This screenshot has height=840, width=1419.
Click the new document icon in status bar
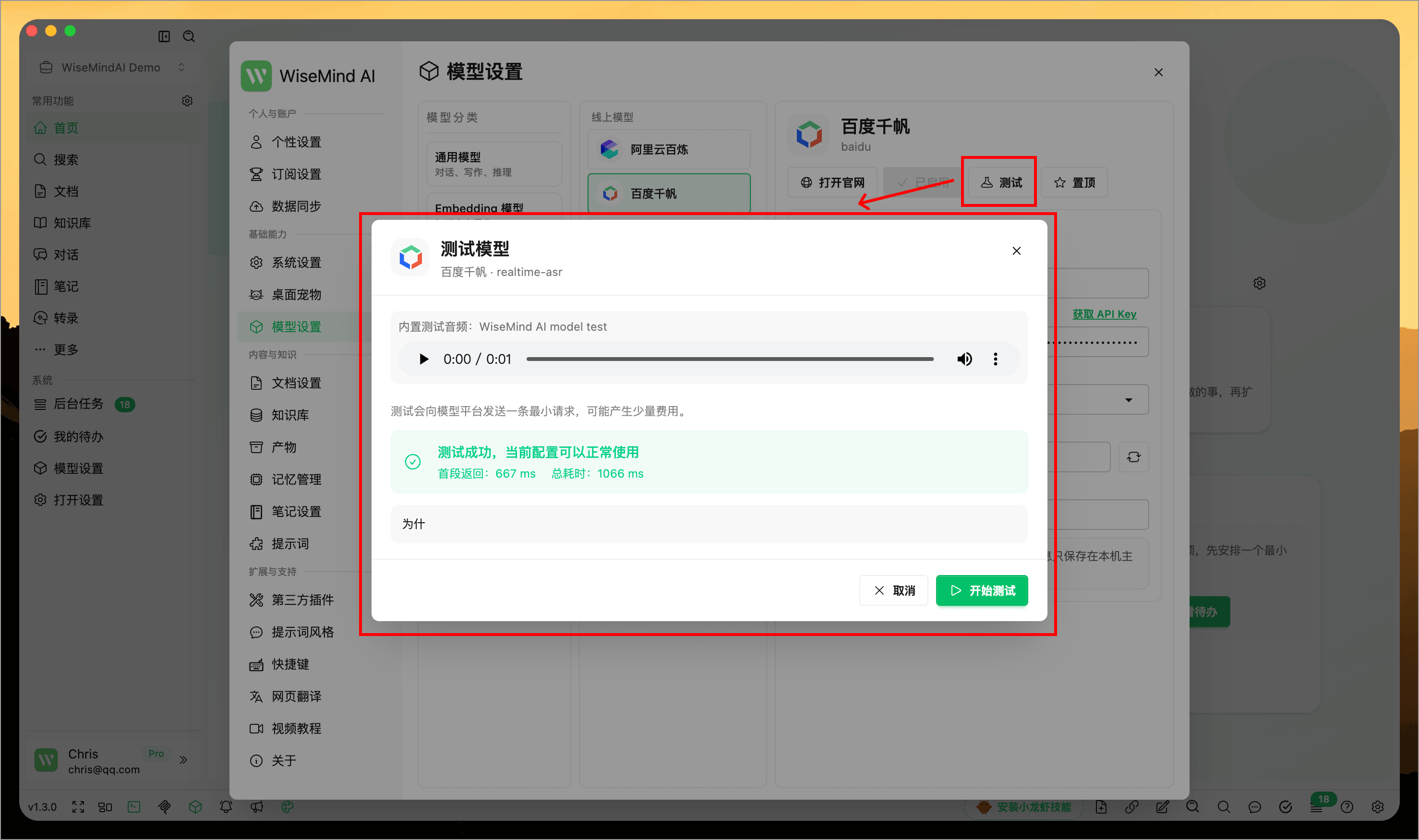click(1101, 807)
